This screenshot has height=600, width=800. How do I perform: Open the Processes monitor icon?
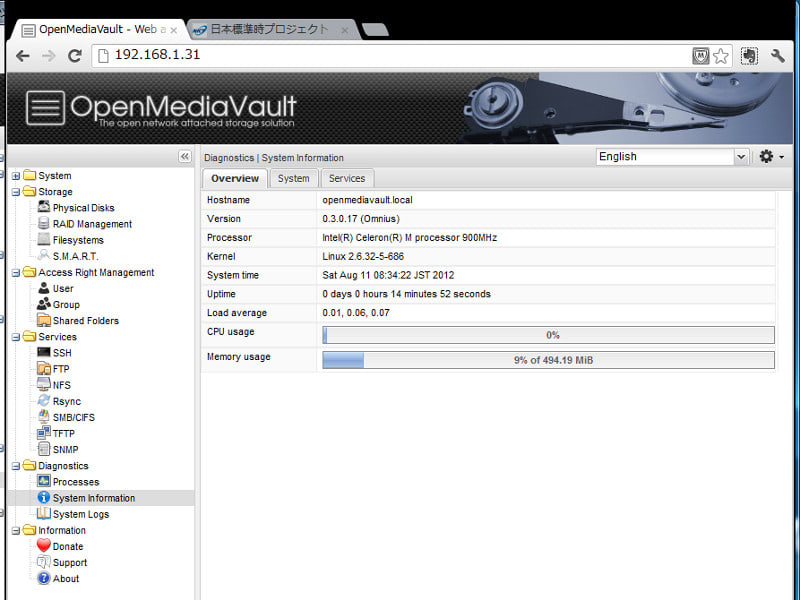click(x=44, y=482)
